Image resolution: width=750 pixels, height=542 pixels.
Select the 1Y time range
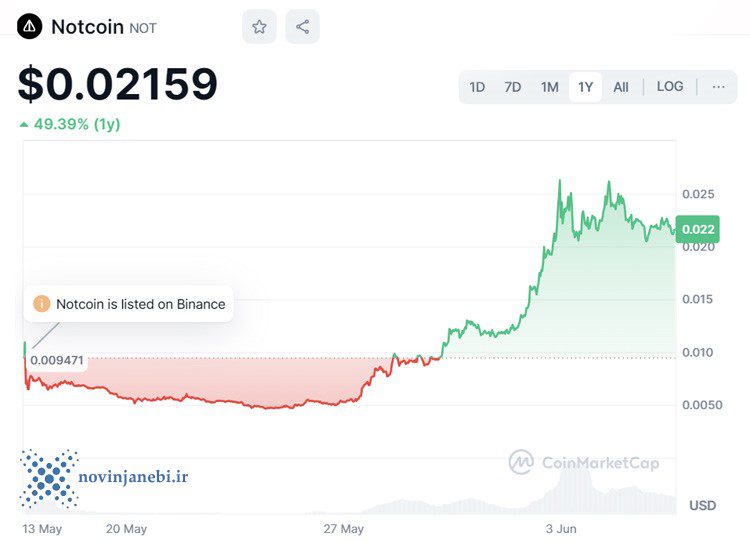pyautogui.click(x=585, y=87)
